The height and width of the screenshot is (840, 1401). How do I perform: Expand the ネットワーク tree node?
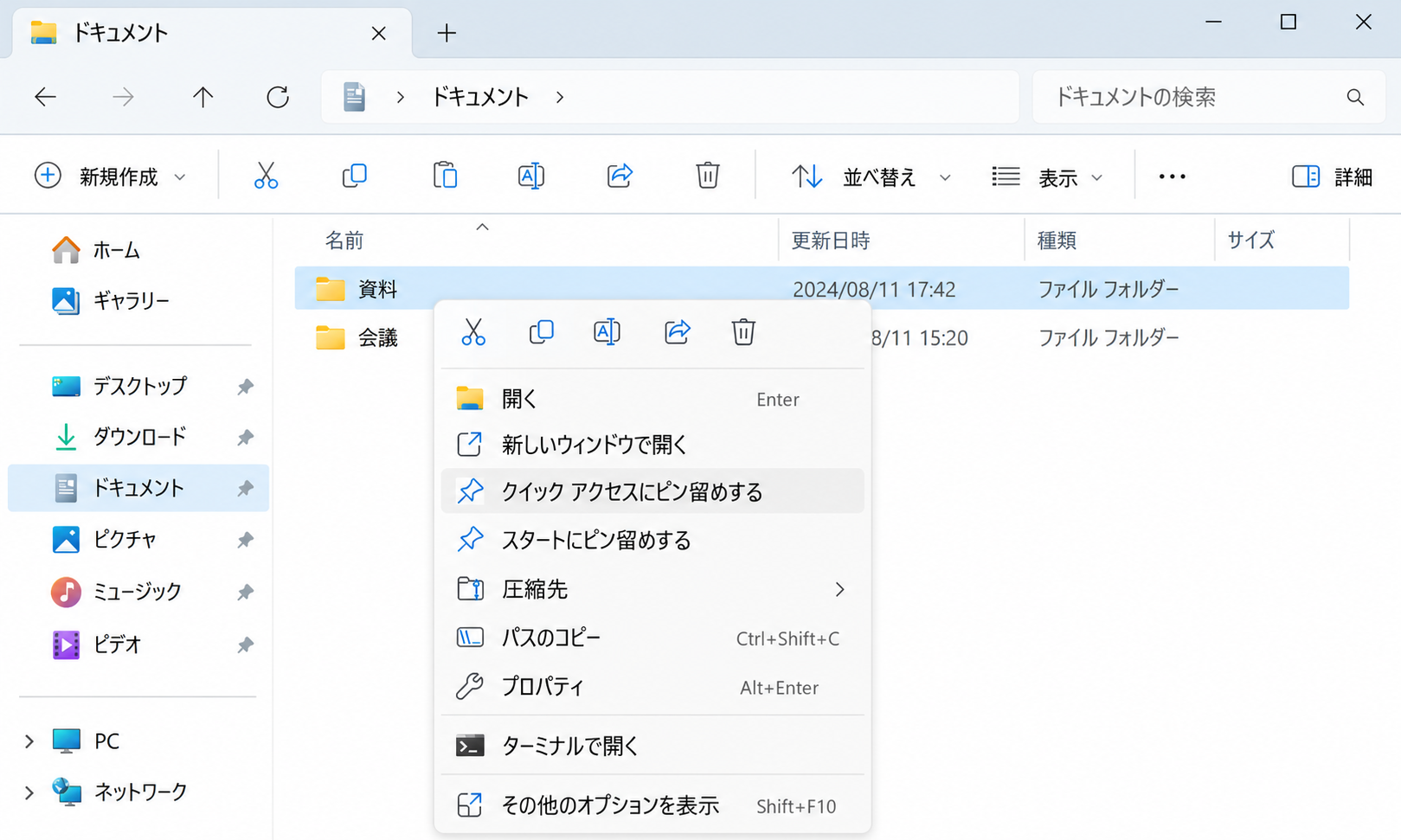29,792
